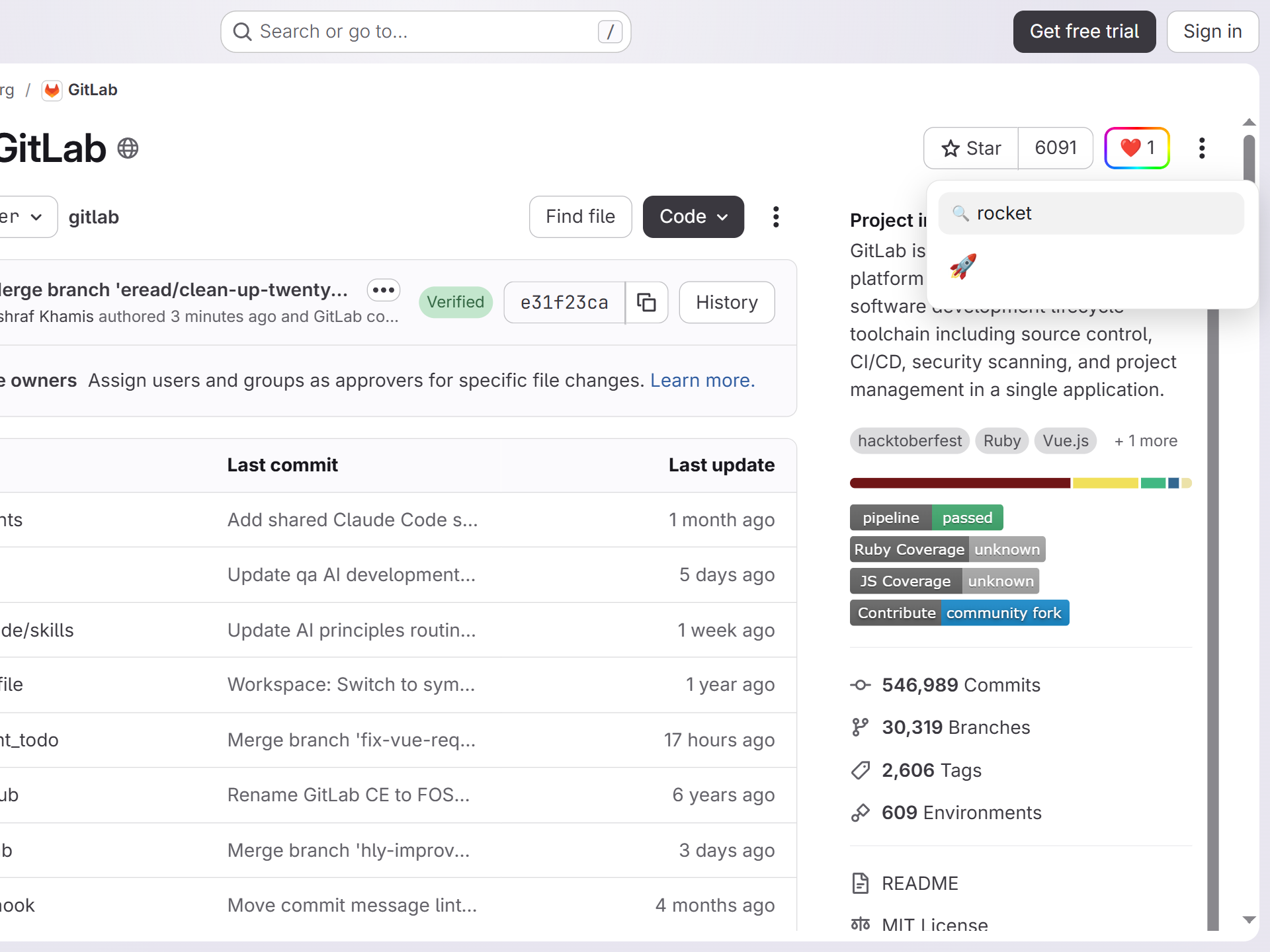Click the commits icon next to 546,989
This screenshot has height=952, width=1270.
click(x=860, y=685)
